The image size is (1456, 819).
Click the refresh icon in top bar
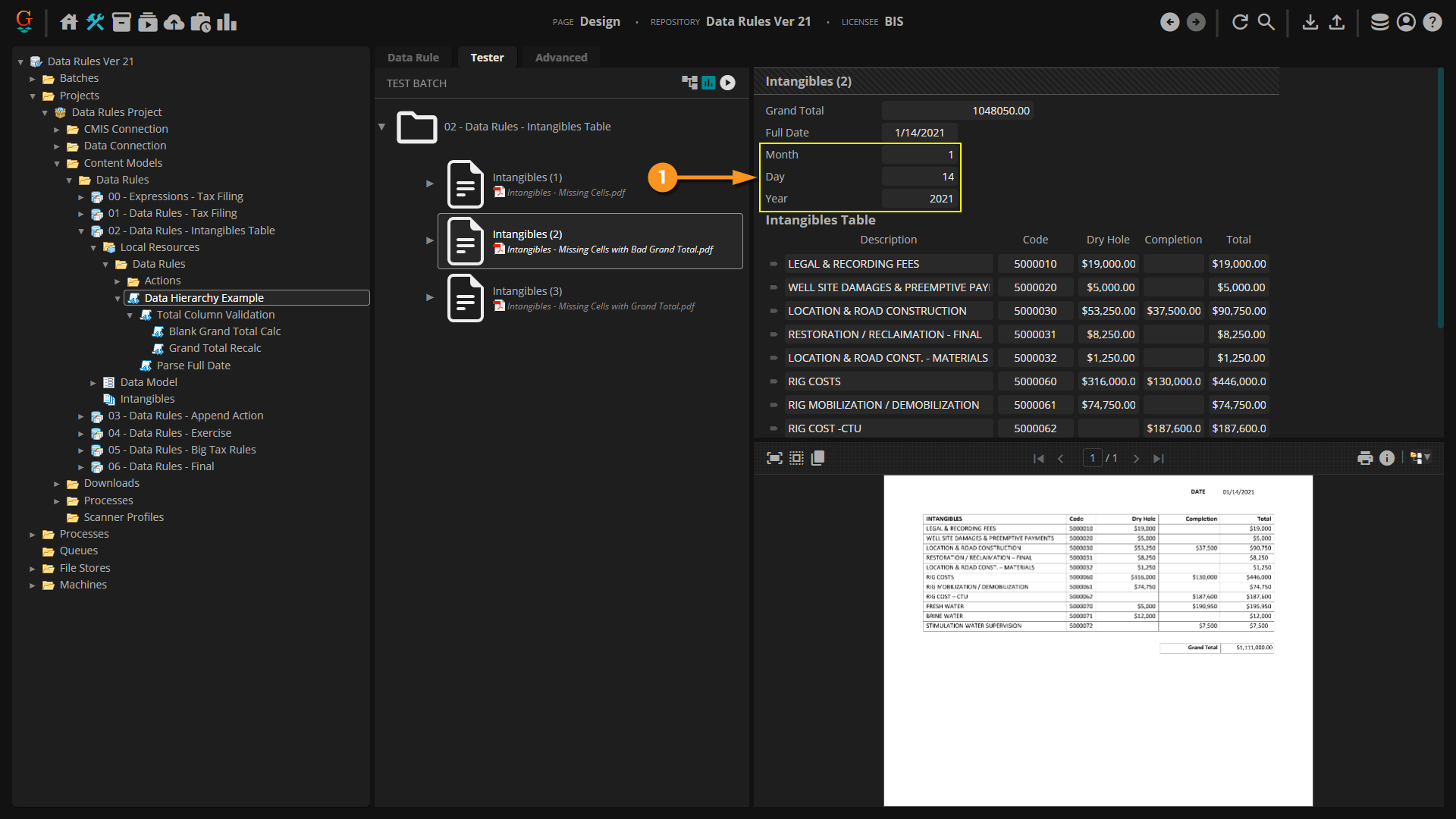pyautogui.click(x=1240, y=22)
